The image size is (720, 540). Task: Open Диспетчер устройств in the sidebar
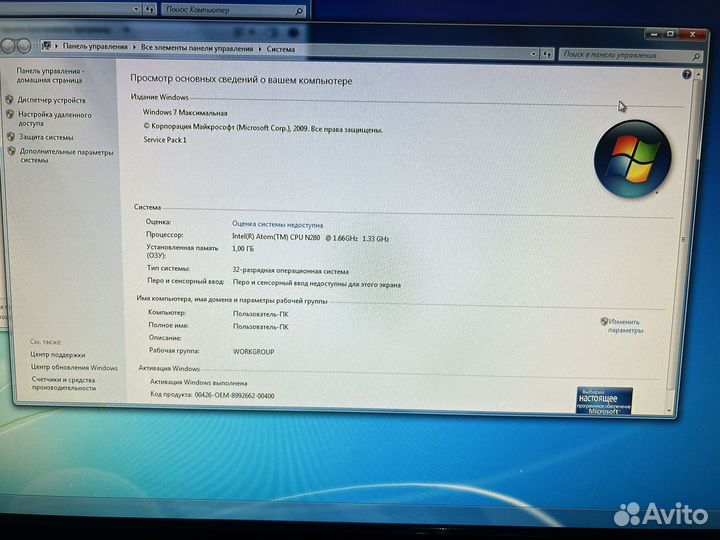pyautogui.click(x=51, y=100)
